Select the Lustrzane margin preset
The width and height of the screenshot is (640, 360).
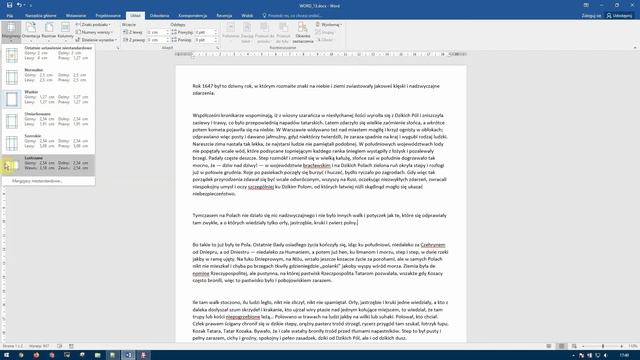point(49,164)
